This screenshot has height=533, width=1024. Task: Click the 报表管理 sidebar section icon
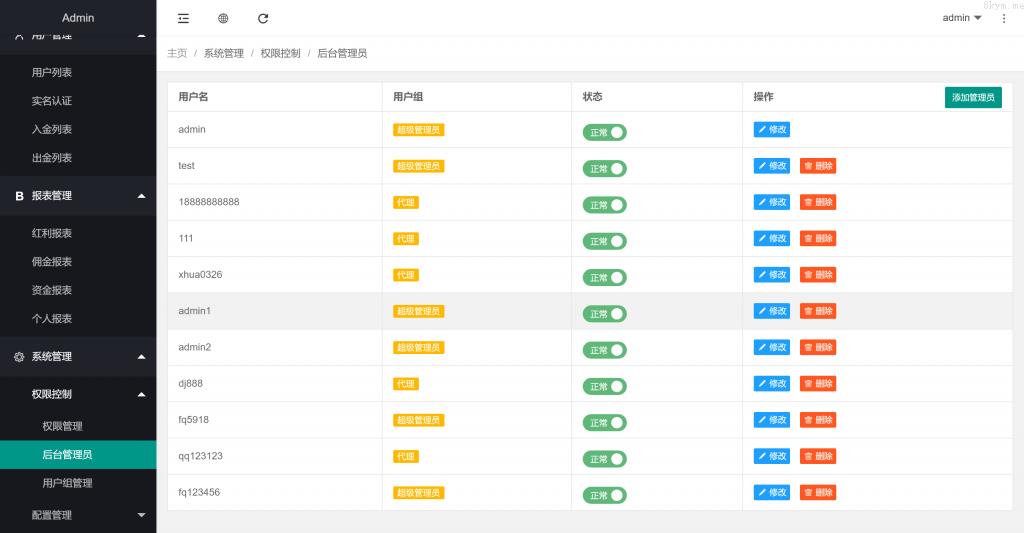coord(19,196)
